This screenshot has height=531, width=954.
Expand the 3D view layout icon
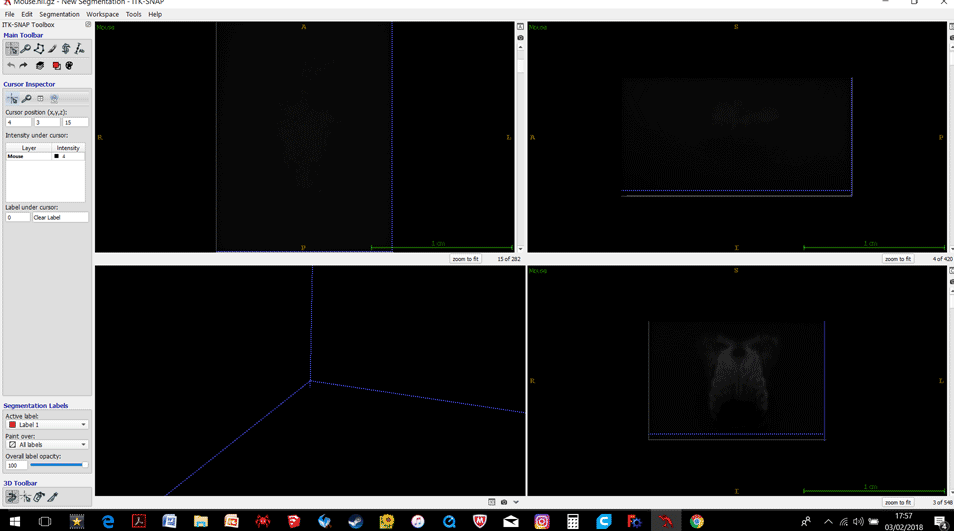click(492, 502)
